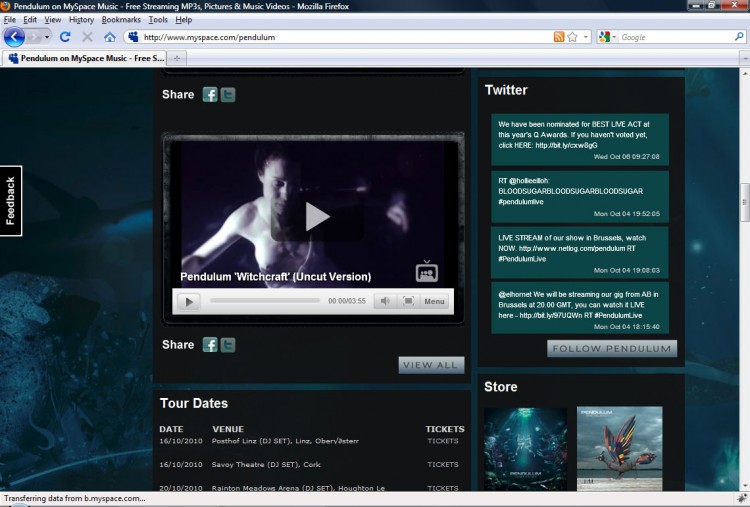Click the play button in the video control bar
The width and height of the screenshot is (750, 507).
click(188, 302)
